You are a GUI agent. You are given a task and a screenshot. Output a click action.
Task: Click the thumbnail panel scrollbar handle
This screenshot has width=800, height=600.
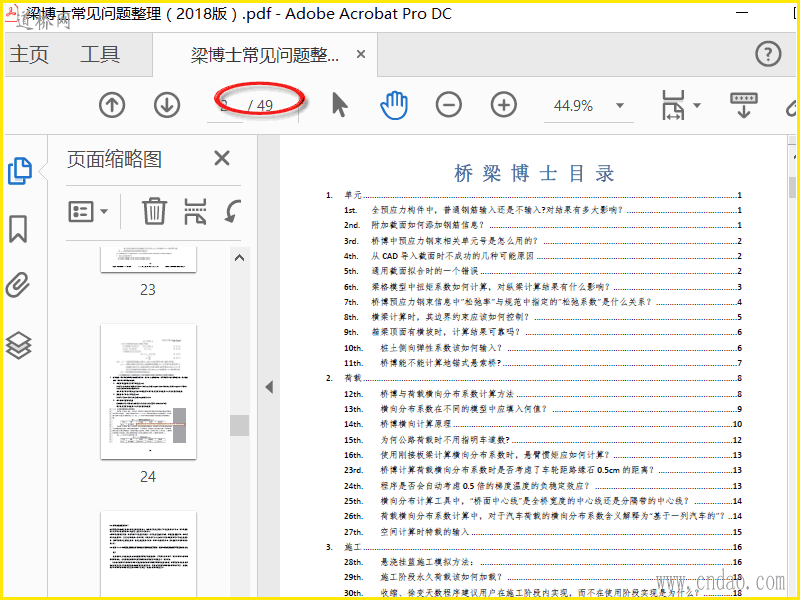point(239,425)
